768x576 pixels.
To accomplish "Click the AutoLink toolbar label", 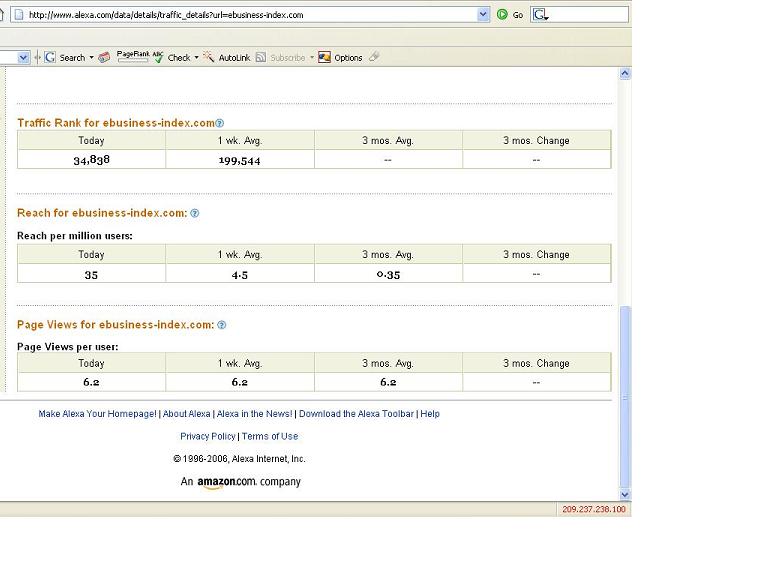I will [234, 58].
